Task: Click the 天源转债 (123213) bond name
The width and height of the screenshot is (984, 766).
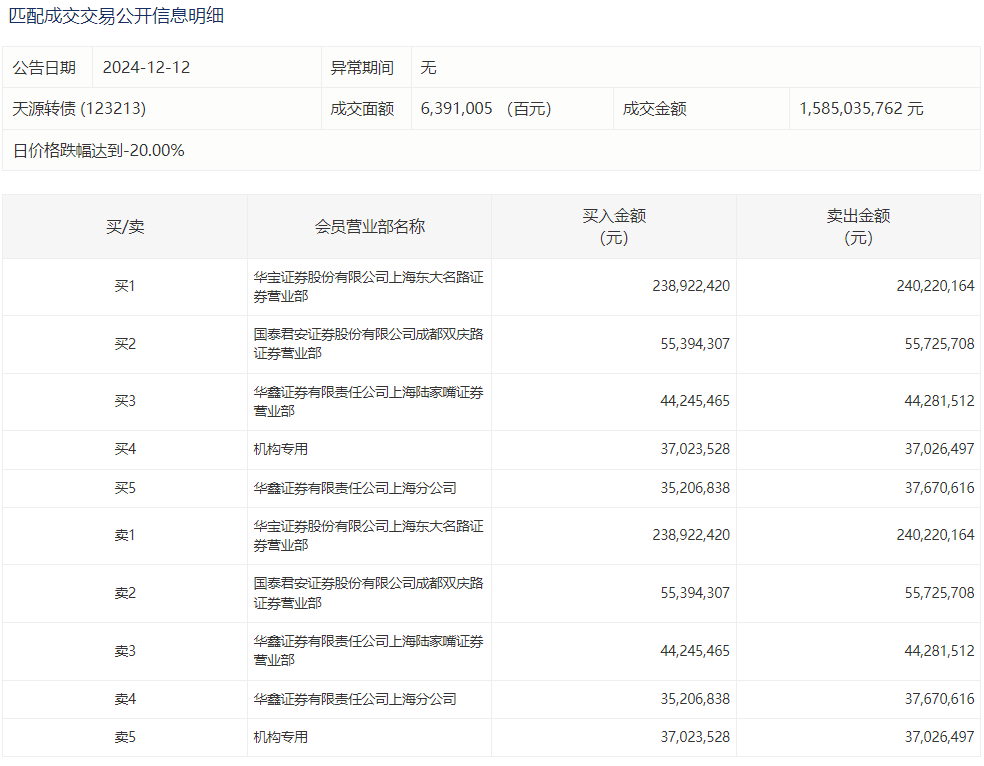Action: point(79,109)
